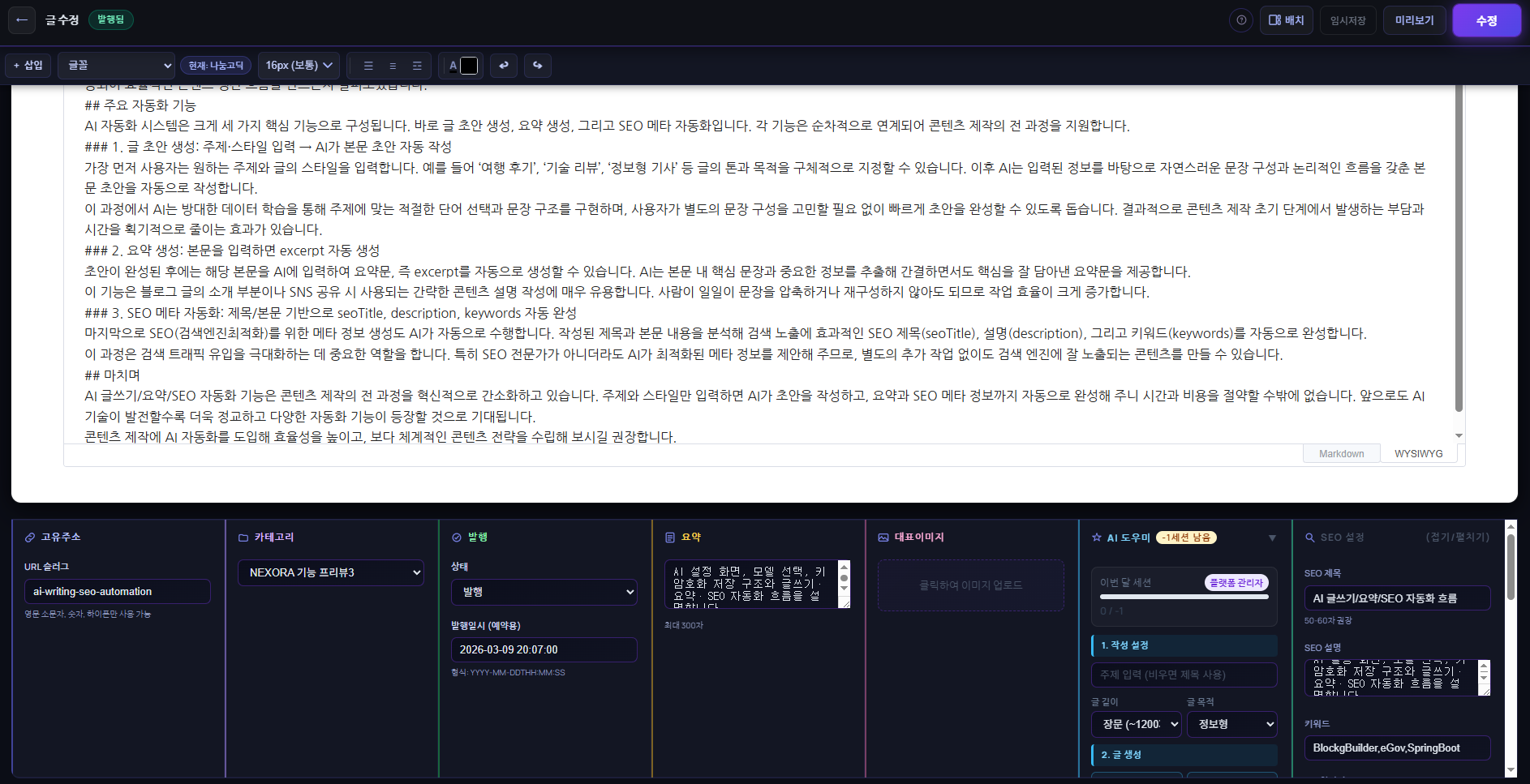Collapse the AI 도우미 panel triangle
Viewport: 1530px width, 784px height.
(1271, 538)
